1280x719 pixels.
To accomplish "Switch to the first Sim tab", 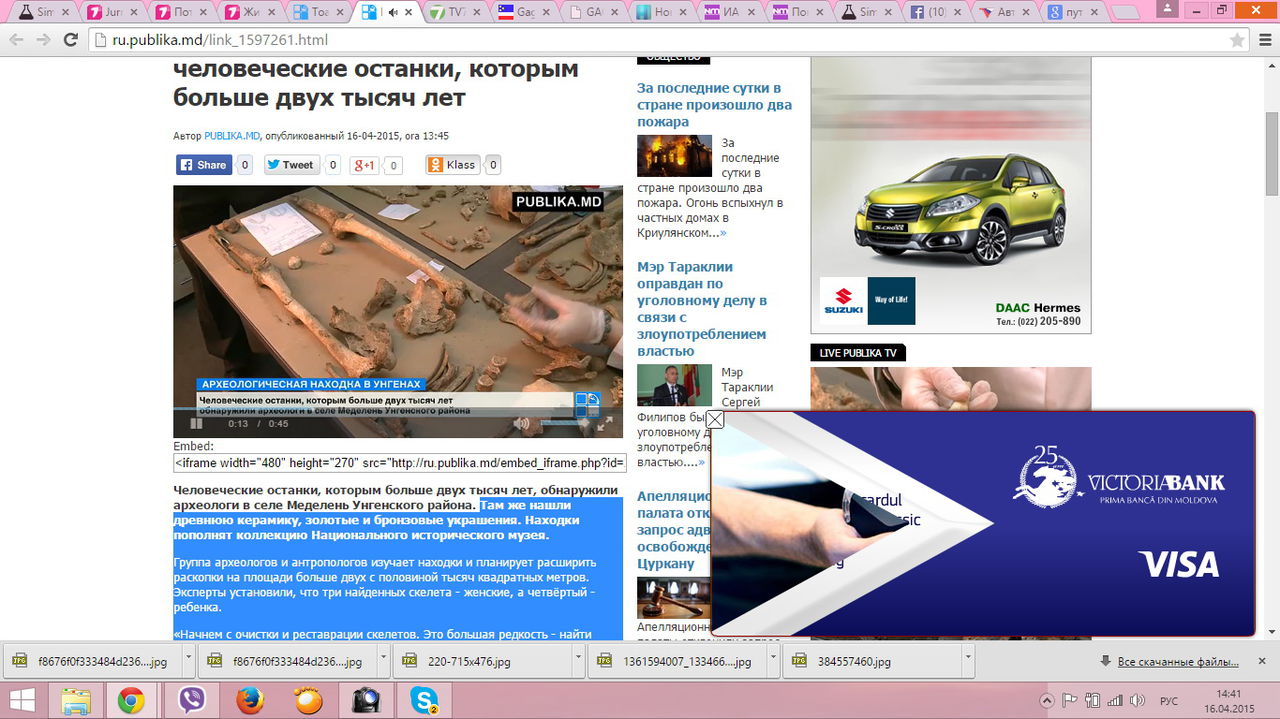I will click(x=43, y=12).
